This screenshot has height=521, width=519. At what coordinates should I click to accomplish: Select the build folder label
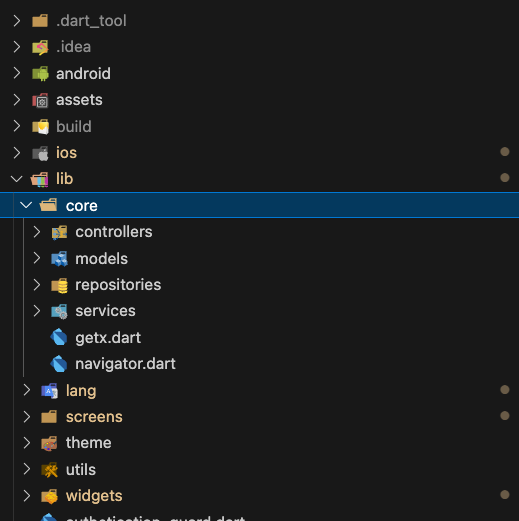[74, 127]
